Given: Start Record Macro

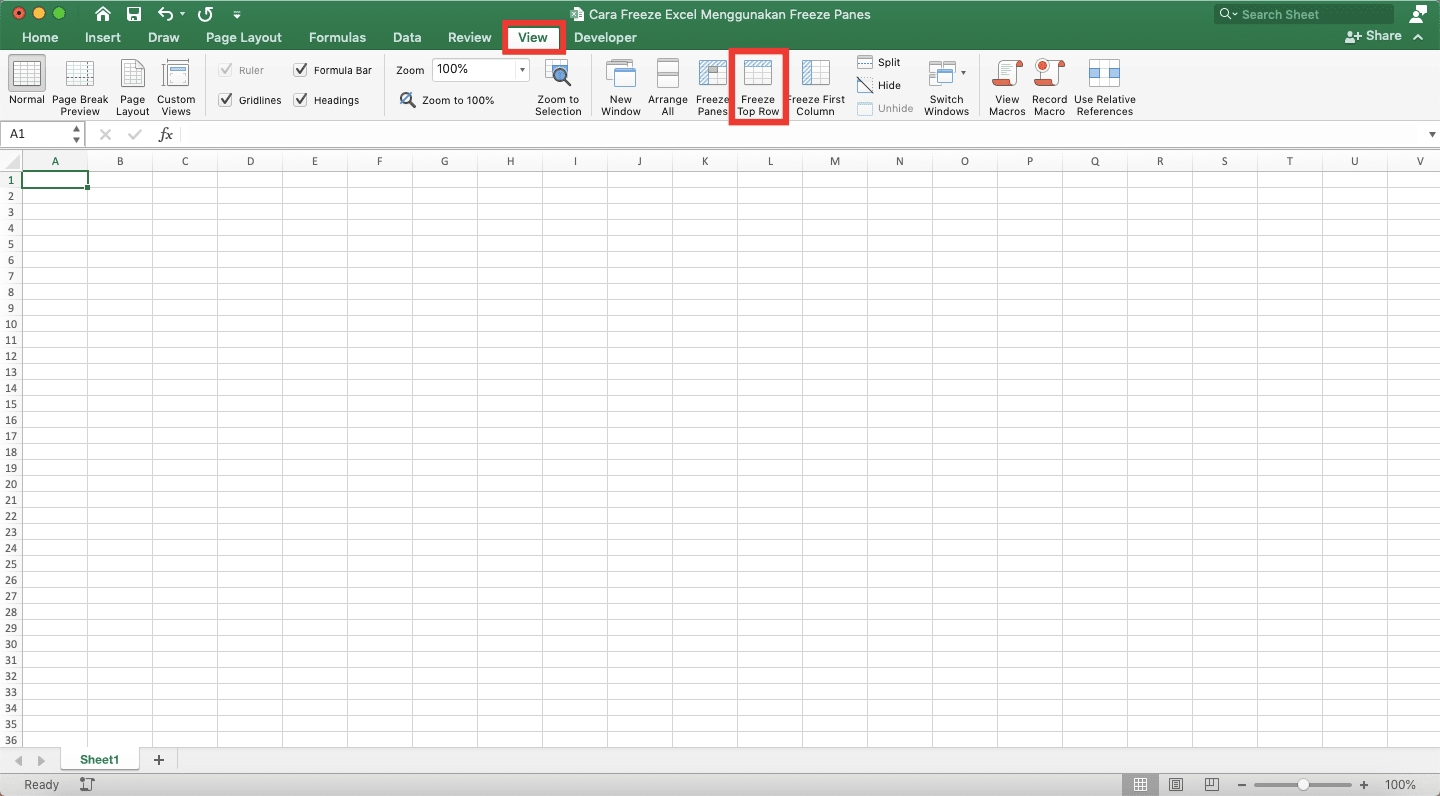Looking at the screenshot, I should click(x=1049, y=87).
